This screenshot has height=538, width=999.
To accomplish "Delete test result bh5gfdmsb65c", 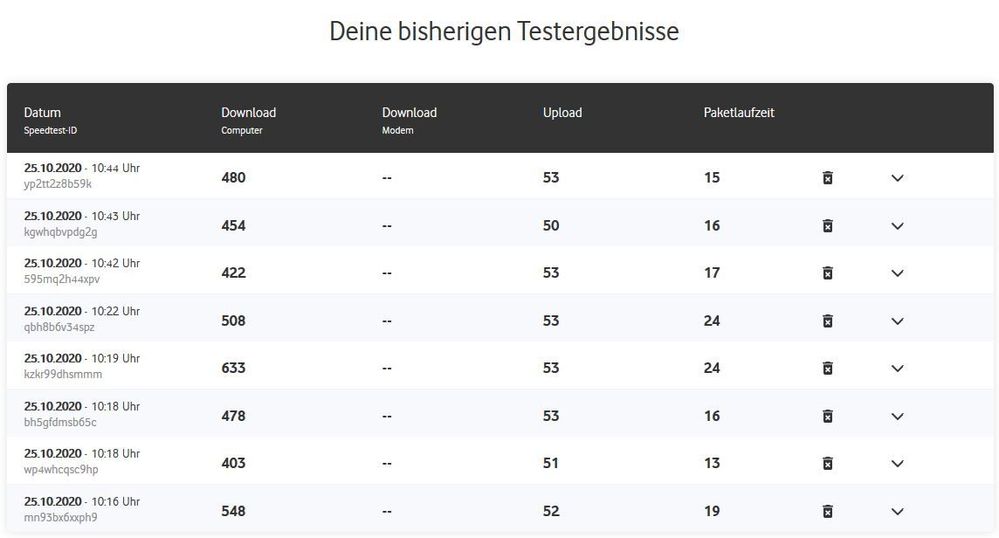I will [x=827, y=416].
